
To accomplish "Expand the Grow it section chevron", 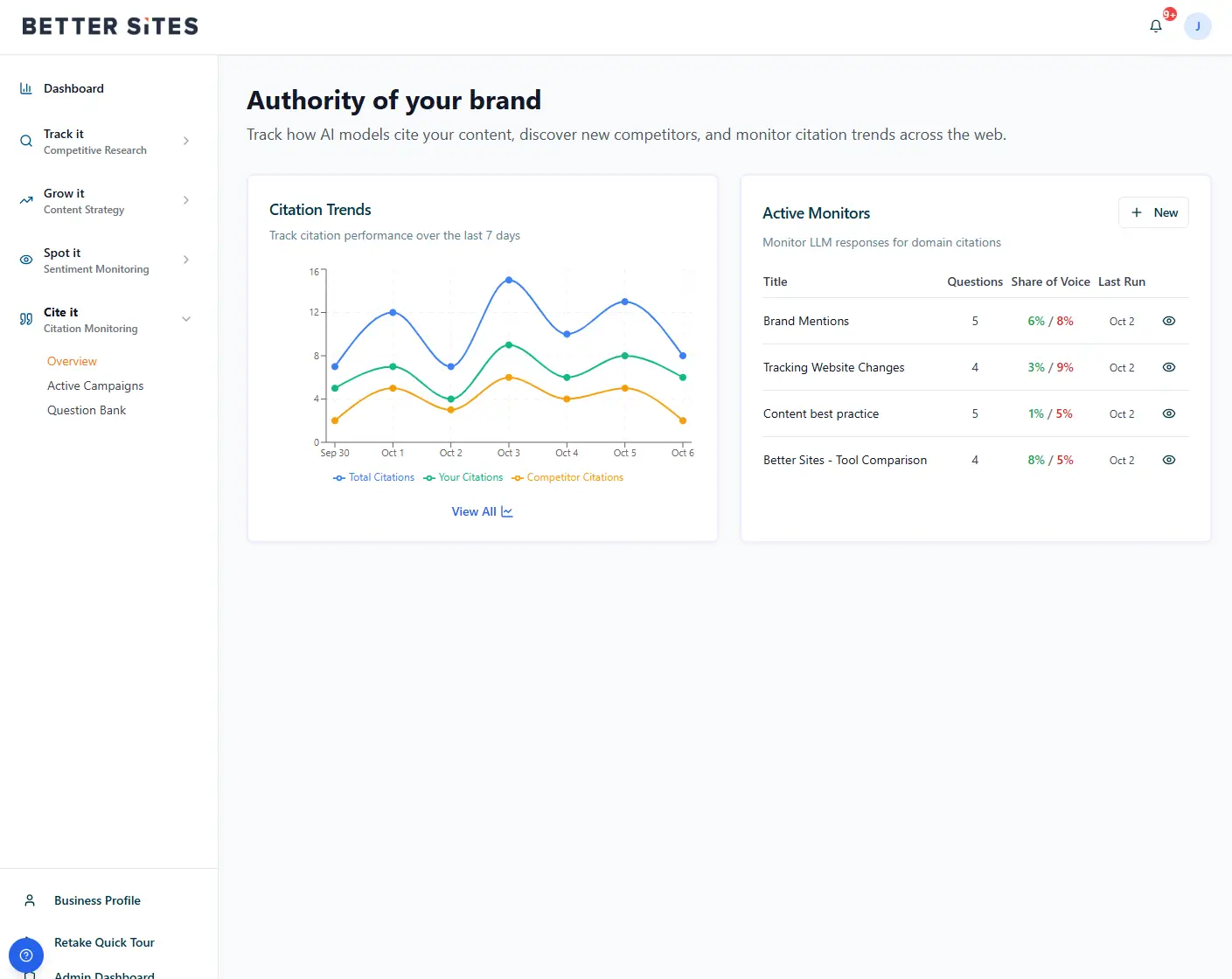I will [185, 200].
